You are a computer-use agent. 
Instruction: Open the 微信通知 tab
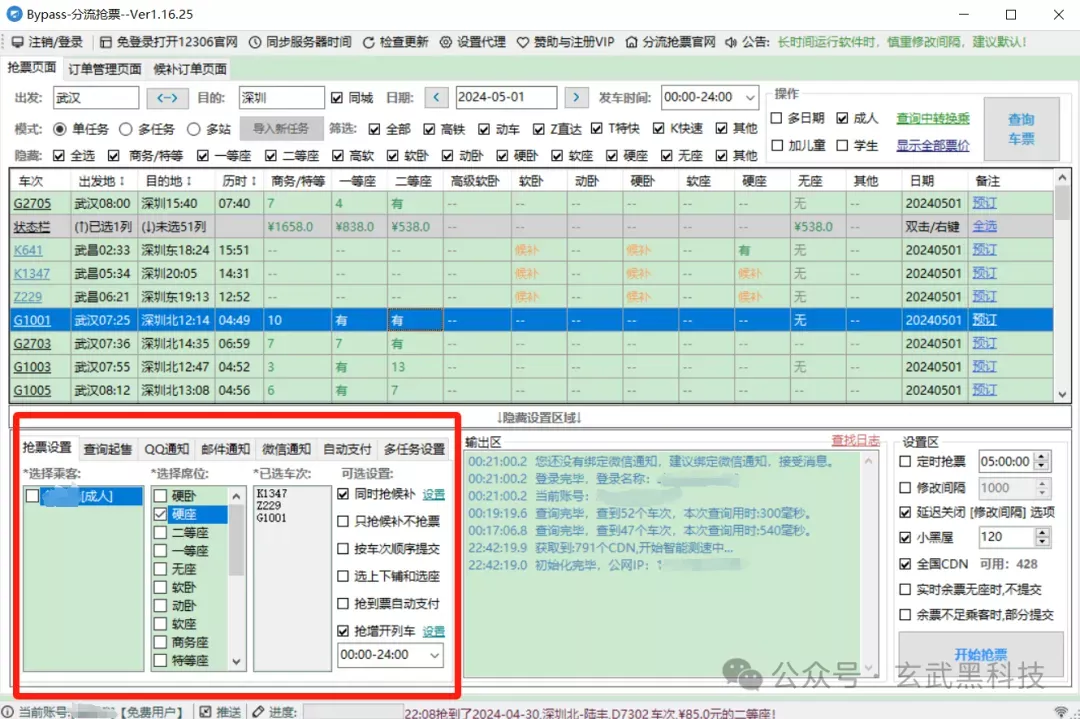(x=287, y=449)
